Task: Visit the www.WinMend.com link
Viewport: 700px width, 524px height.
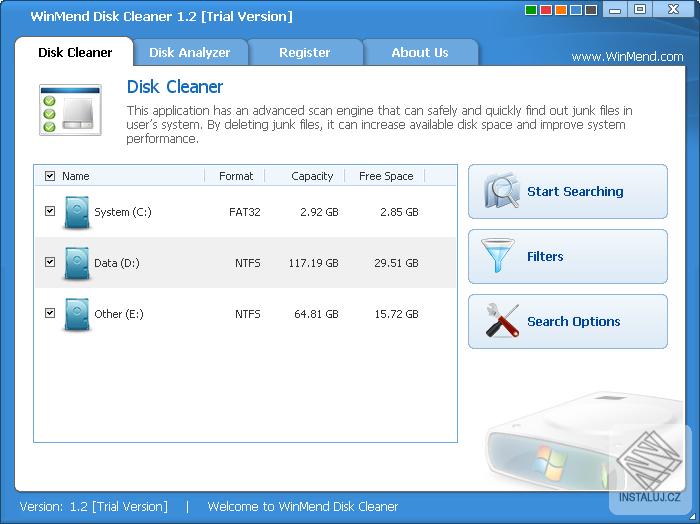Action: [x=627, y=57]
